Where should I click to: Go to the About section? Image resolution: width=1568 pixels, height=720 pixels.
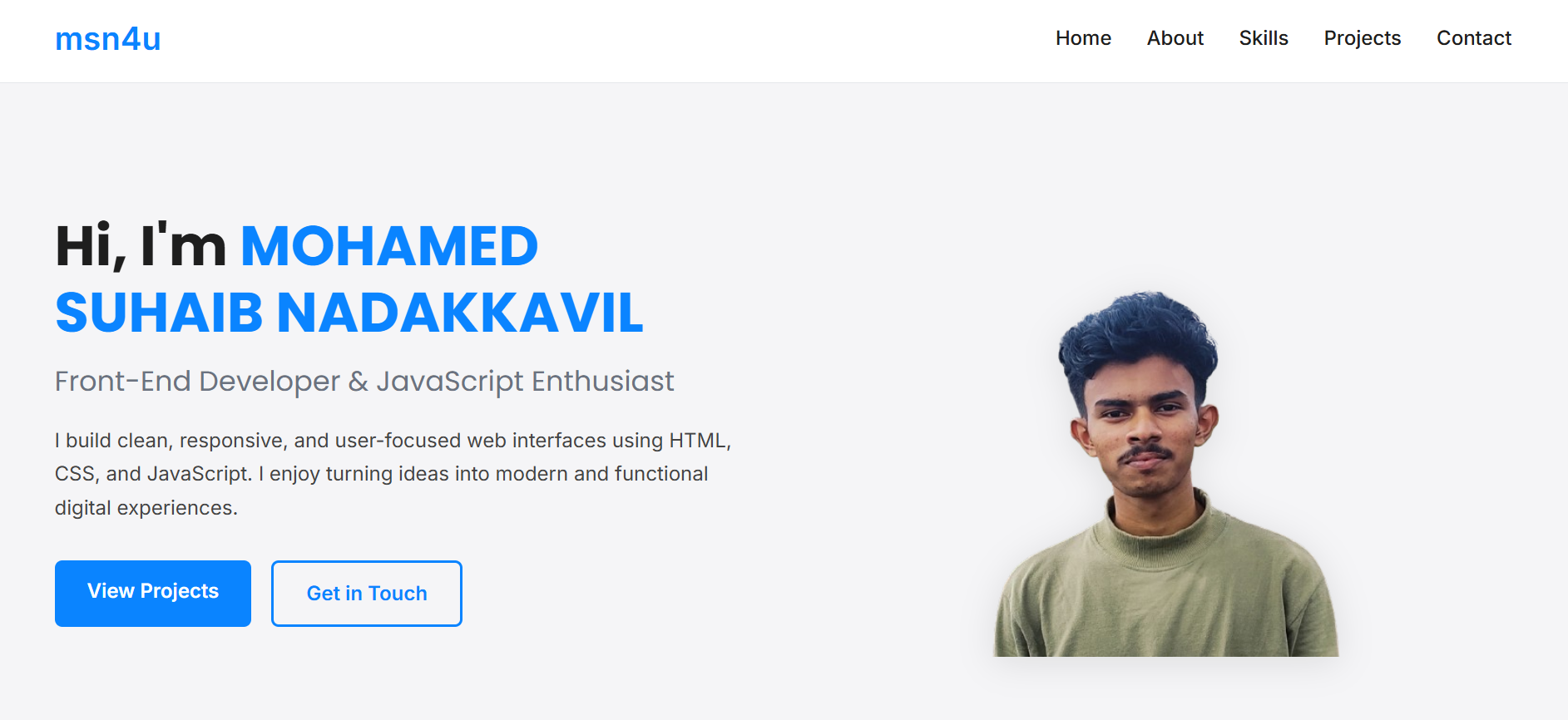(x=1175, y=38)
